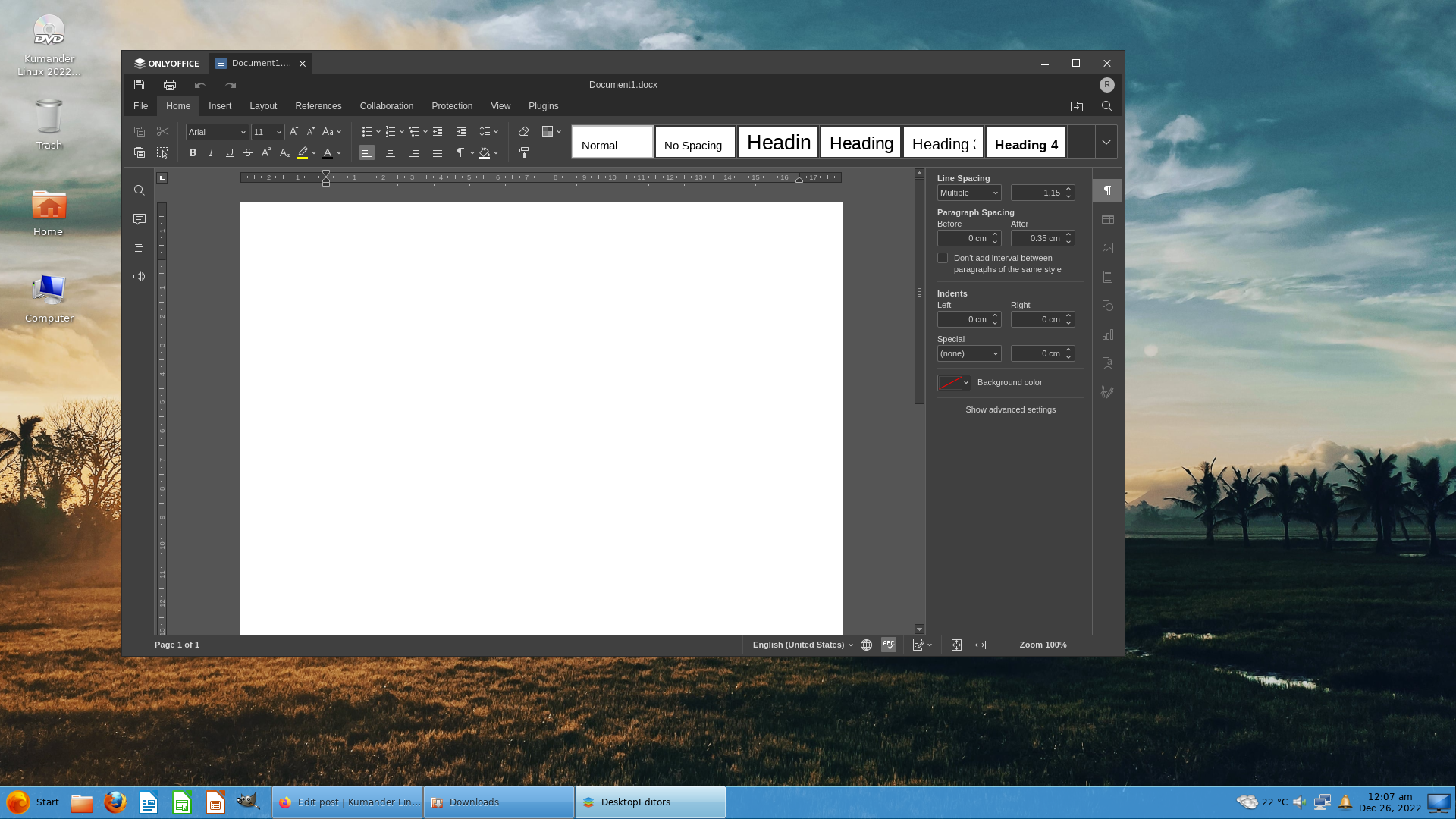The image size is (1456, 819).
Task: Open shape settings in right sidebar
Action: click(1108, 306)
